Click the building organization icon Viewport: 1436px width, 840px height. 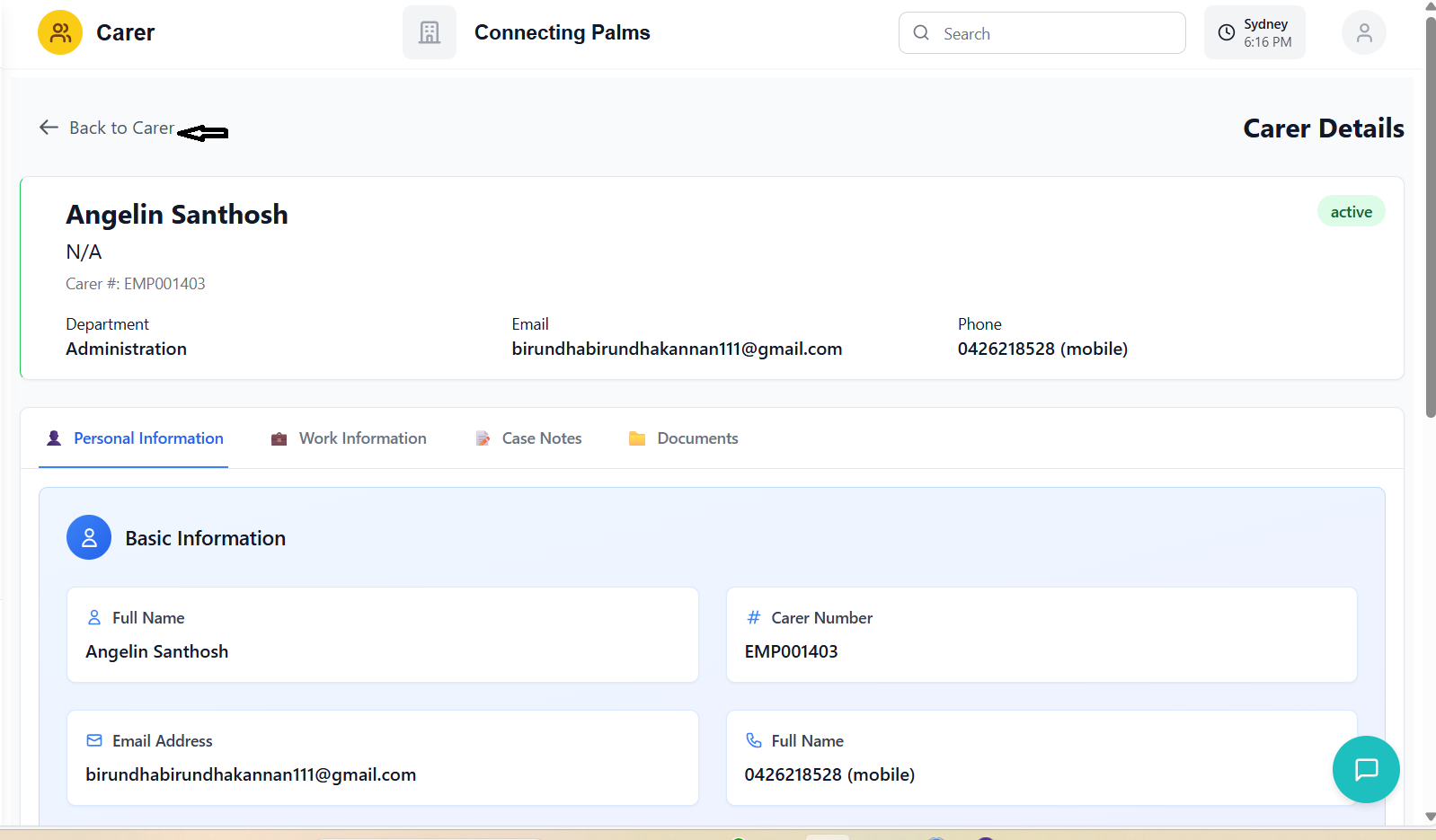[x=430, y=33]
